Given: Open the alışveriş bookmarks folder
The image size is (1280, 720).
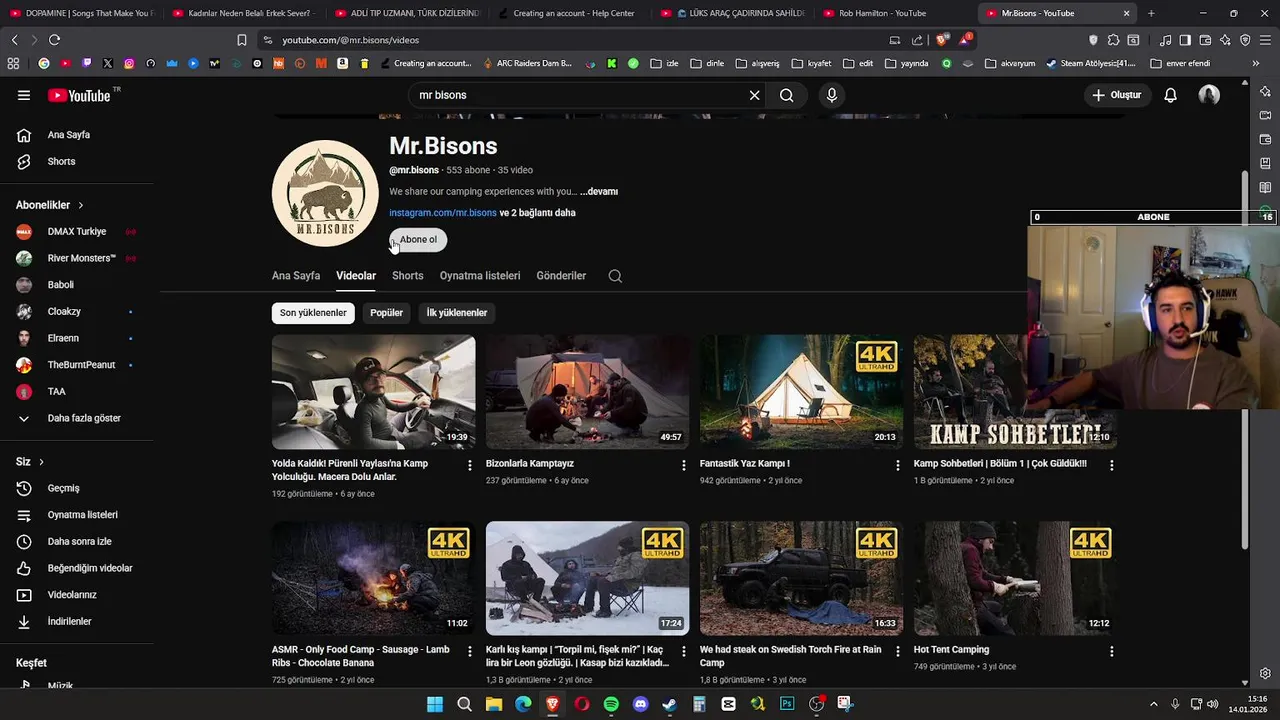Looking at the screenshot, I should [757, 63].
